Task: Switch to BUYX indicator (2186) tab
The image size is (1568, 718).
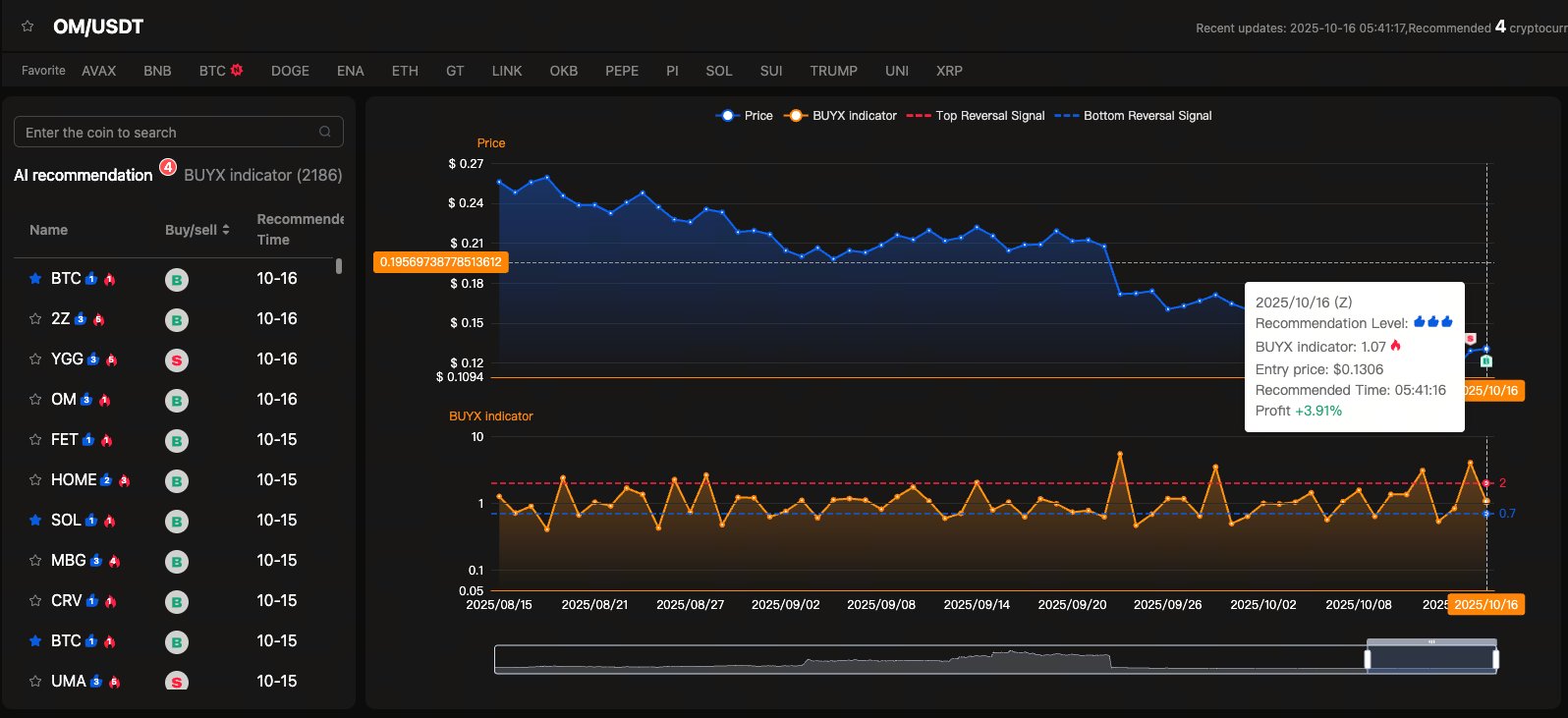Action: tap(263, 175)
